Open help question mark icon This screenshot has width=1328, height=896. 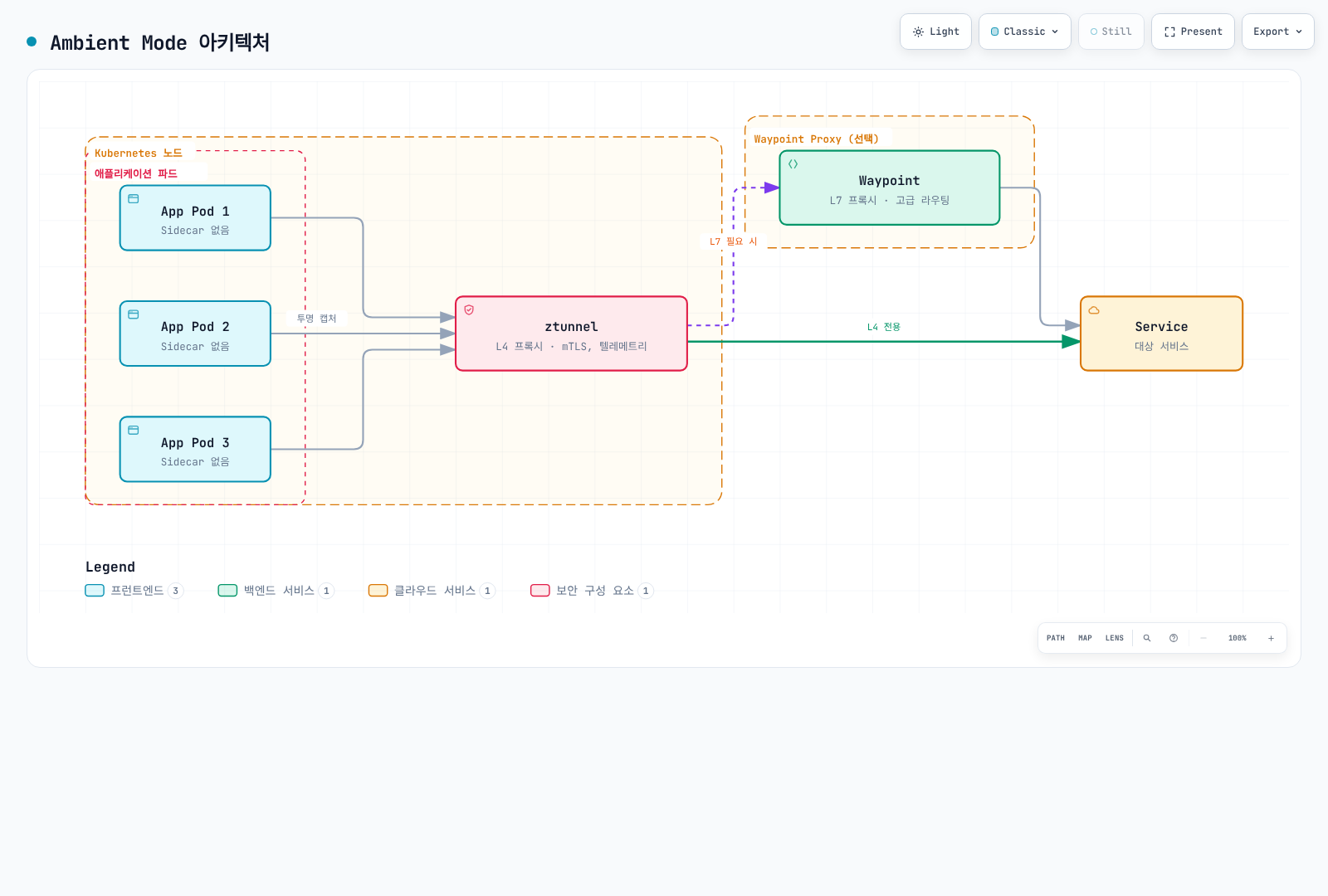pos(1174,638)
